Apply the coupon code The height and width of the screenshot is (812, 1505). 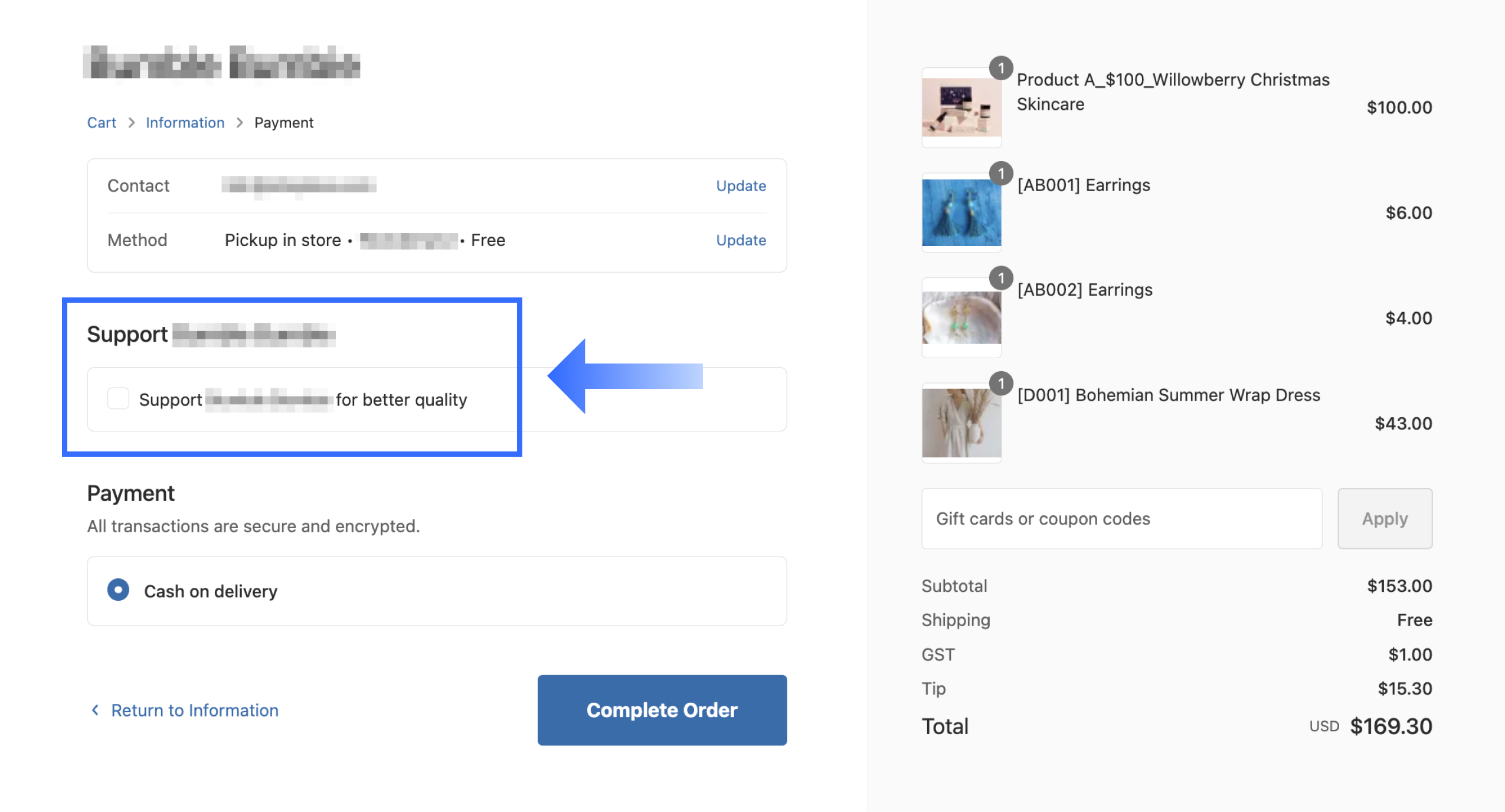point(1385,519)
